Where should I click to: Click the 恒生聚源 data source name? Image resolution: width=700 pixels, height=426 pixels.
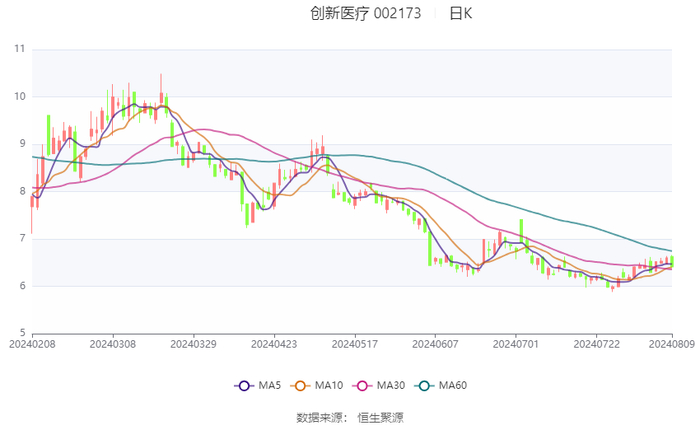point(381,417)
